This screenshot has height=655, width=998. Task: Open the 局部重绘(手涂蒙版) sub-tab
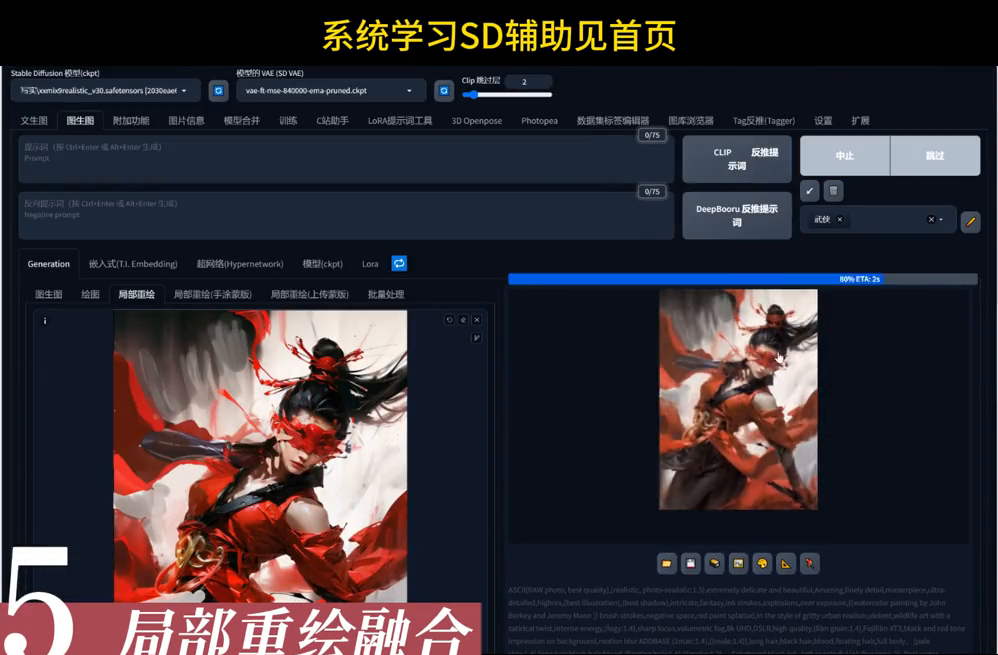213,294
